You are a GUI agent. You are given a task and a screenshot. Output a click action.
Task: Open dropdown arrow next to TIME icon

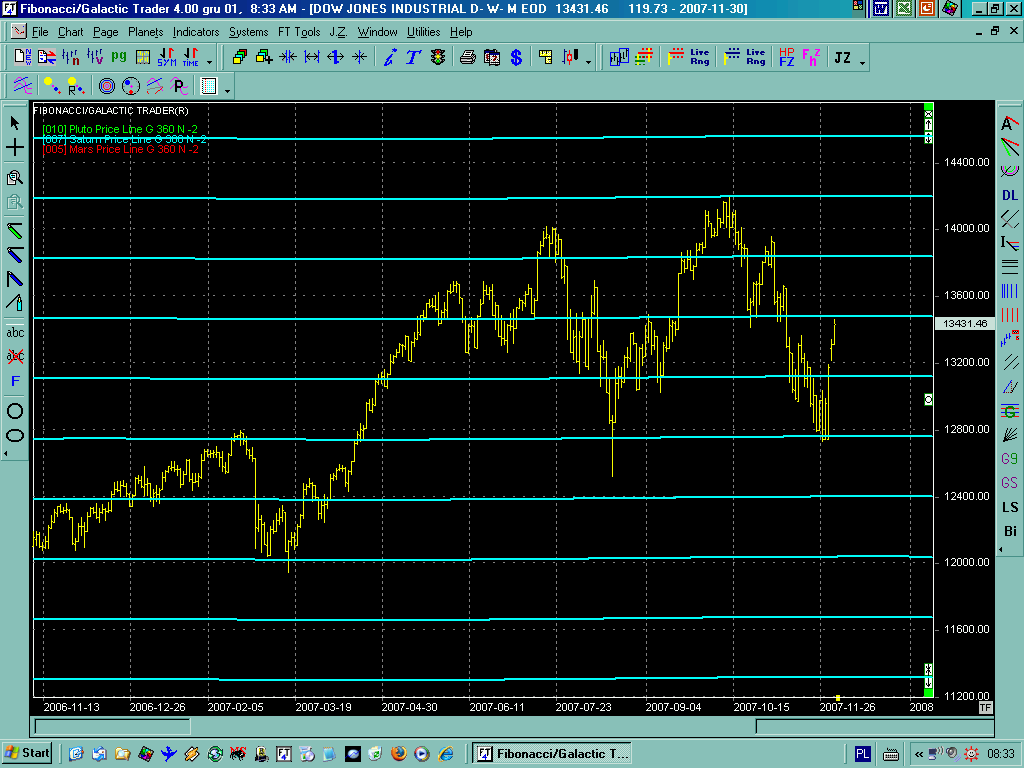pos(207,60)
